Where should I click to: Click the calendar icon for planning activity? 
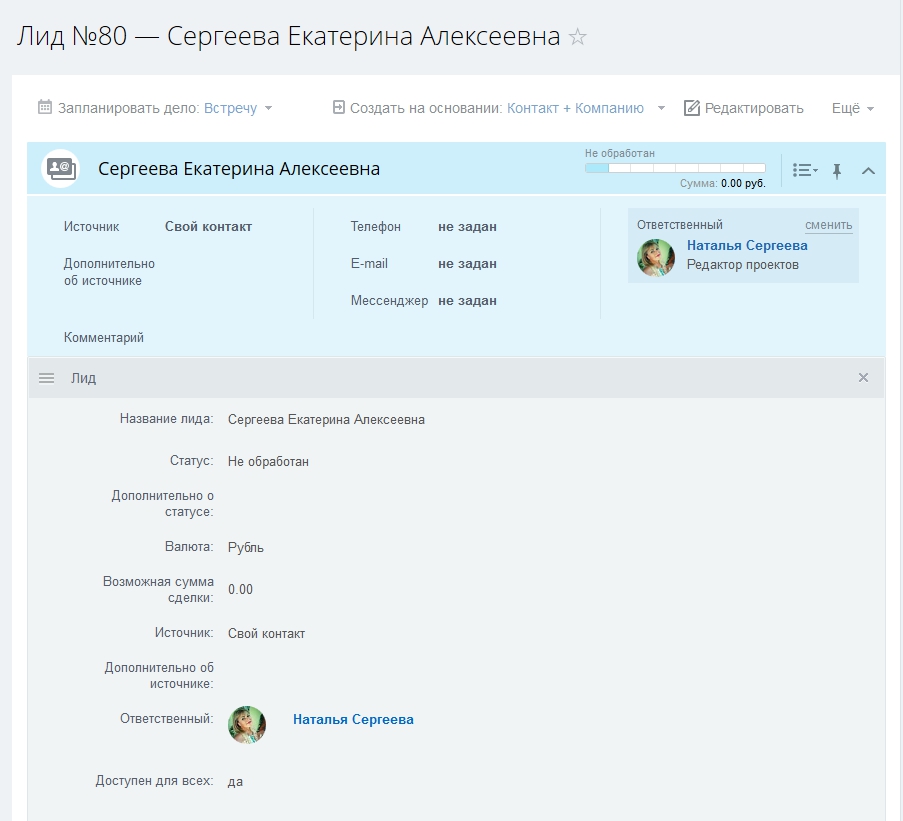(x=45, y=107)
